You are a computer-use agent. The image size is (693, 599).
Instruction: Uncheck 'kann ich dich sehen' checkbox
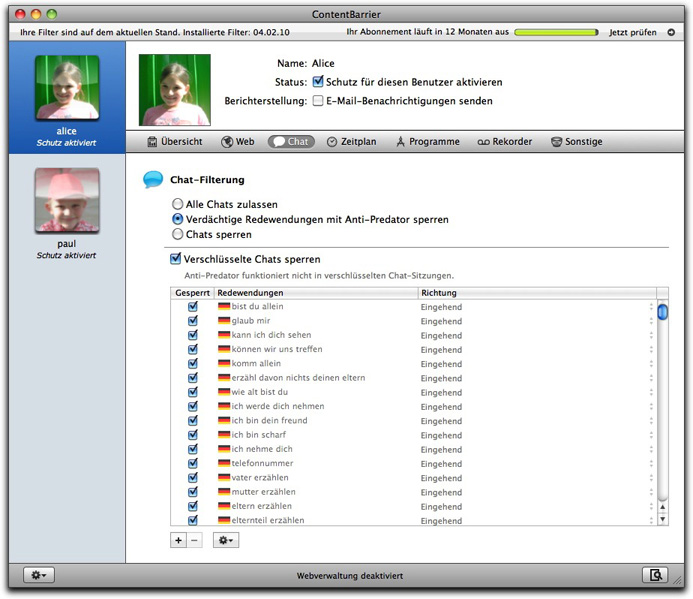pyautogui.click(x=193, y=335)
